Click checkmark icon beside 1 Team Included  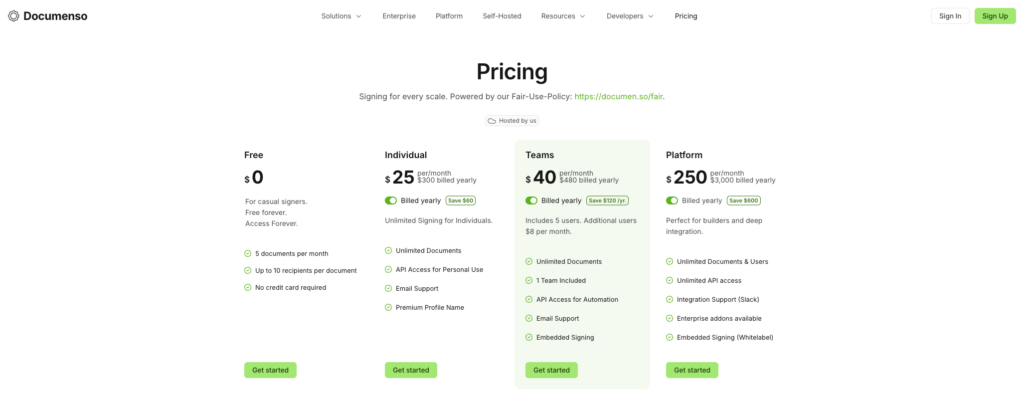click(x=528, y=280)
